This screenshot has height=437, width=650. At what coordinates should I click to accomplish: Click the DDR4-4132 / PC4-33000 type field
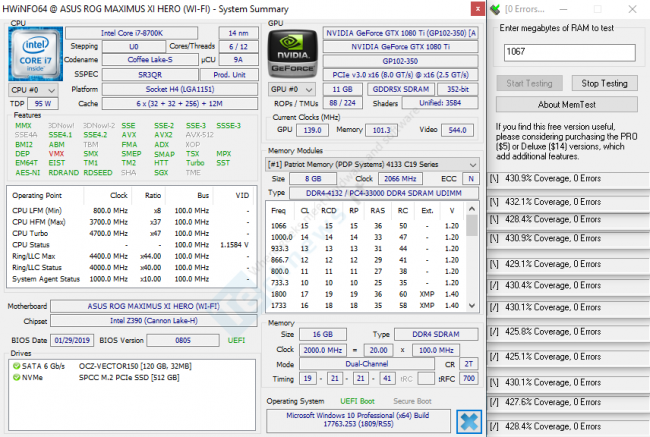pyautogui.click(x=384, y=193)
